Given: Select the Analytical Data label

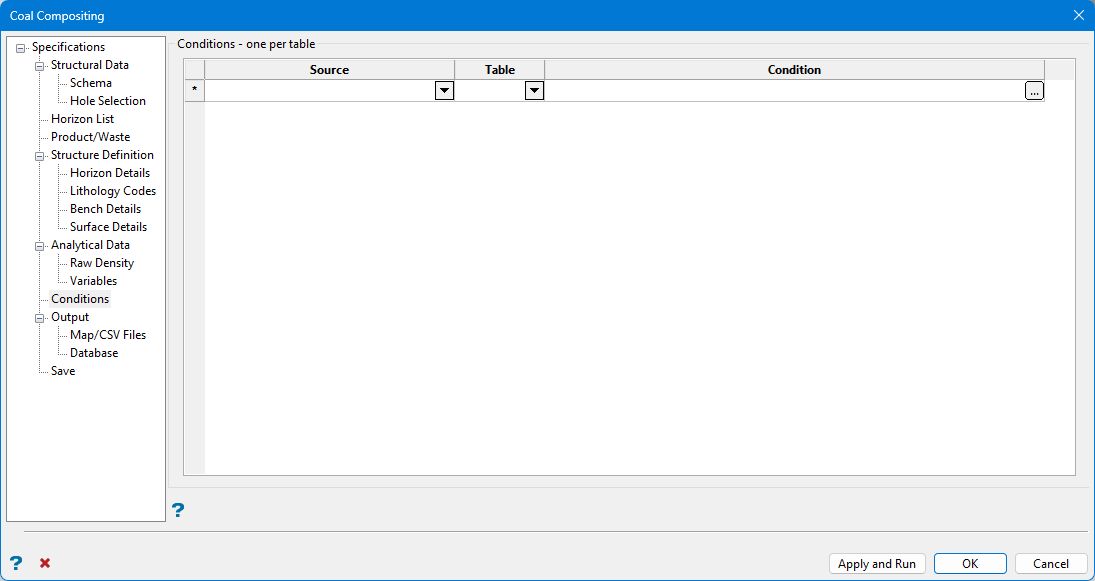Looking at the screenshot, I should click(x=90, y=245).
